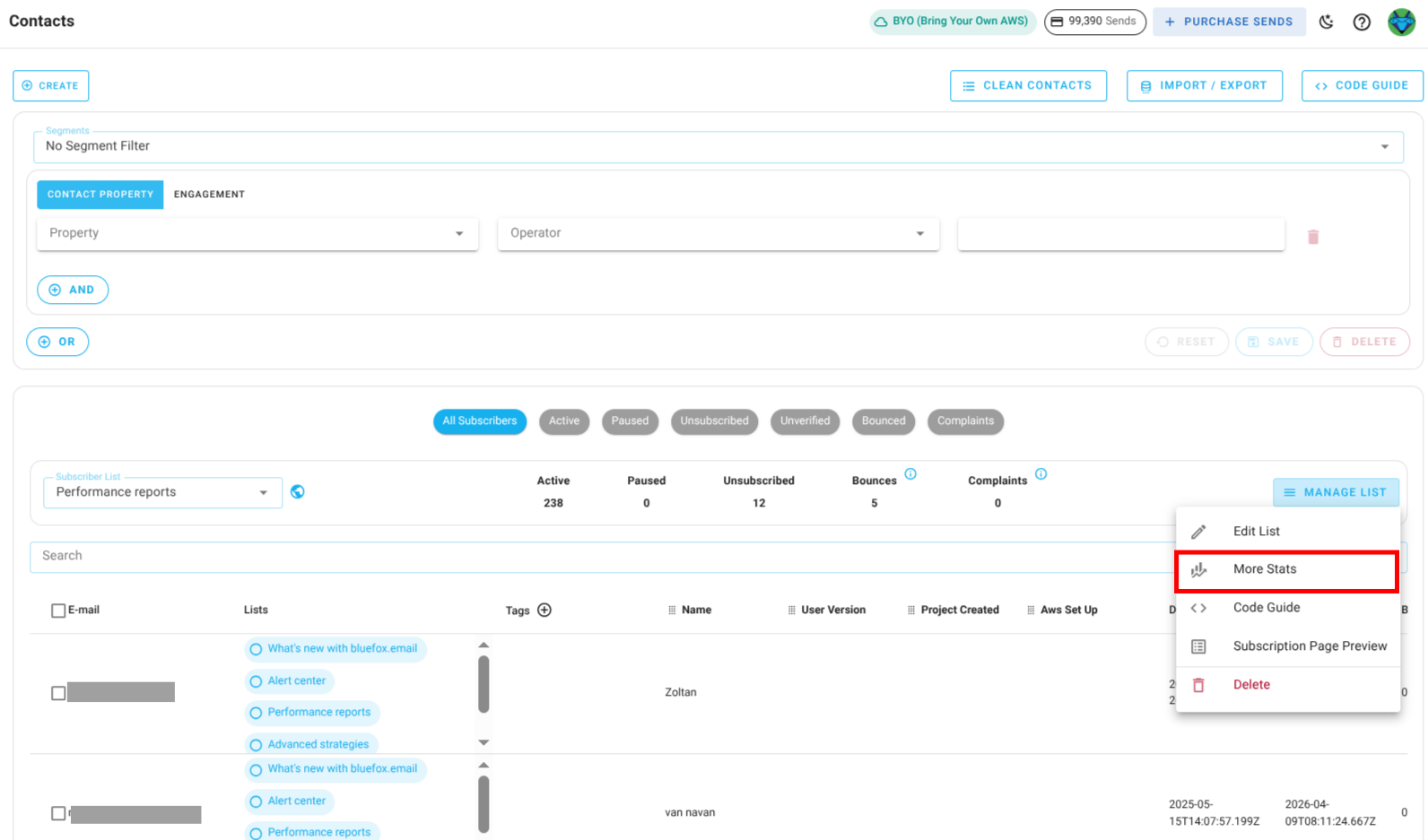Open the user avatar profile menu

(x=1401, y=22)
